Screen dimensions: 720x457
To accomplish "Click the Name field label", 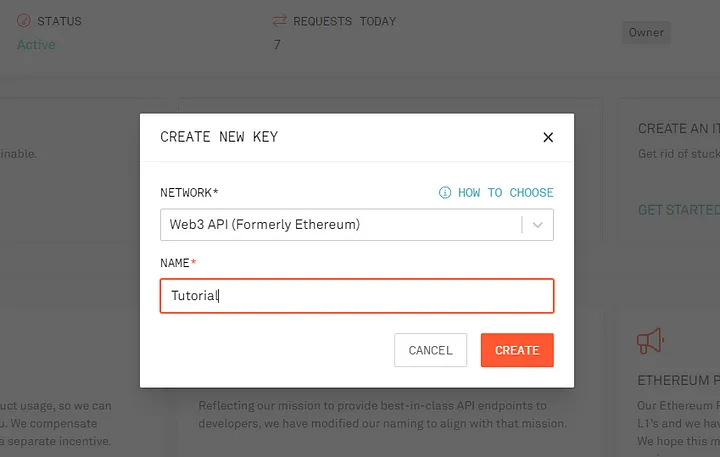I will 178,263.
